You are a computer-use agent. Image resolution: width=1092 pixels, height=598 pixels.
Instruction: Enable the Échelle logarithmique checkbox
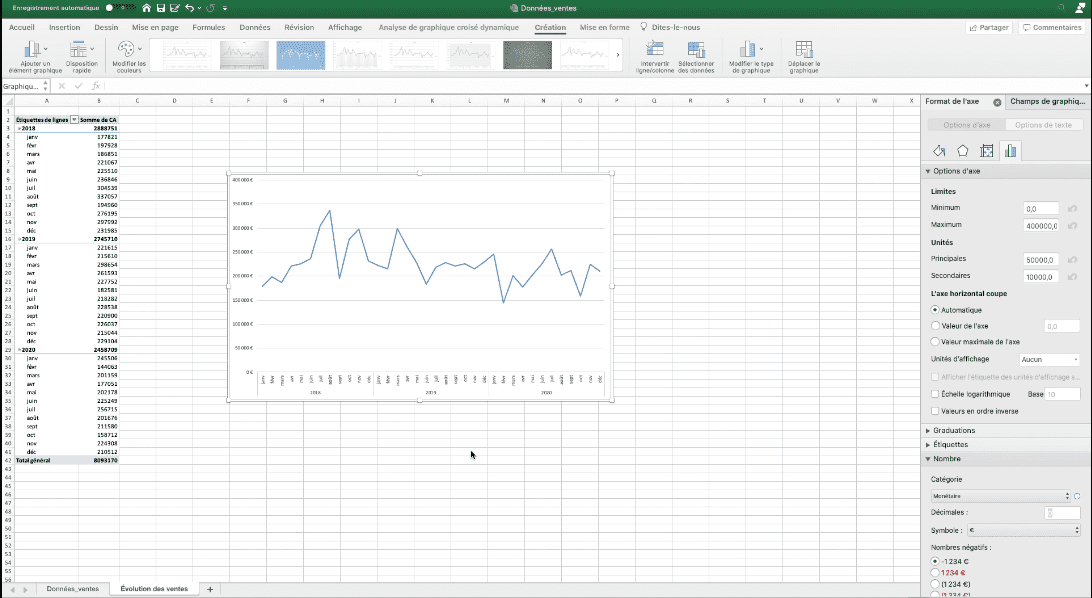click(935, 393)
